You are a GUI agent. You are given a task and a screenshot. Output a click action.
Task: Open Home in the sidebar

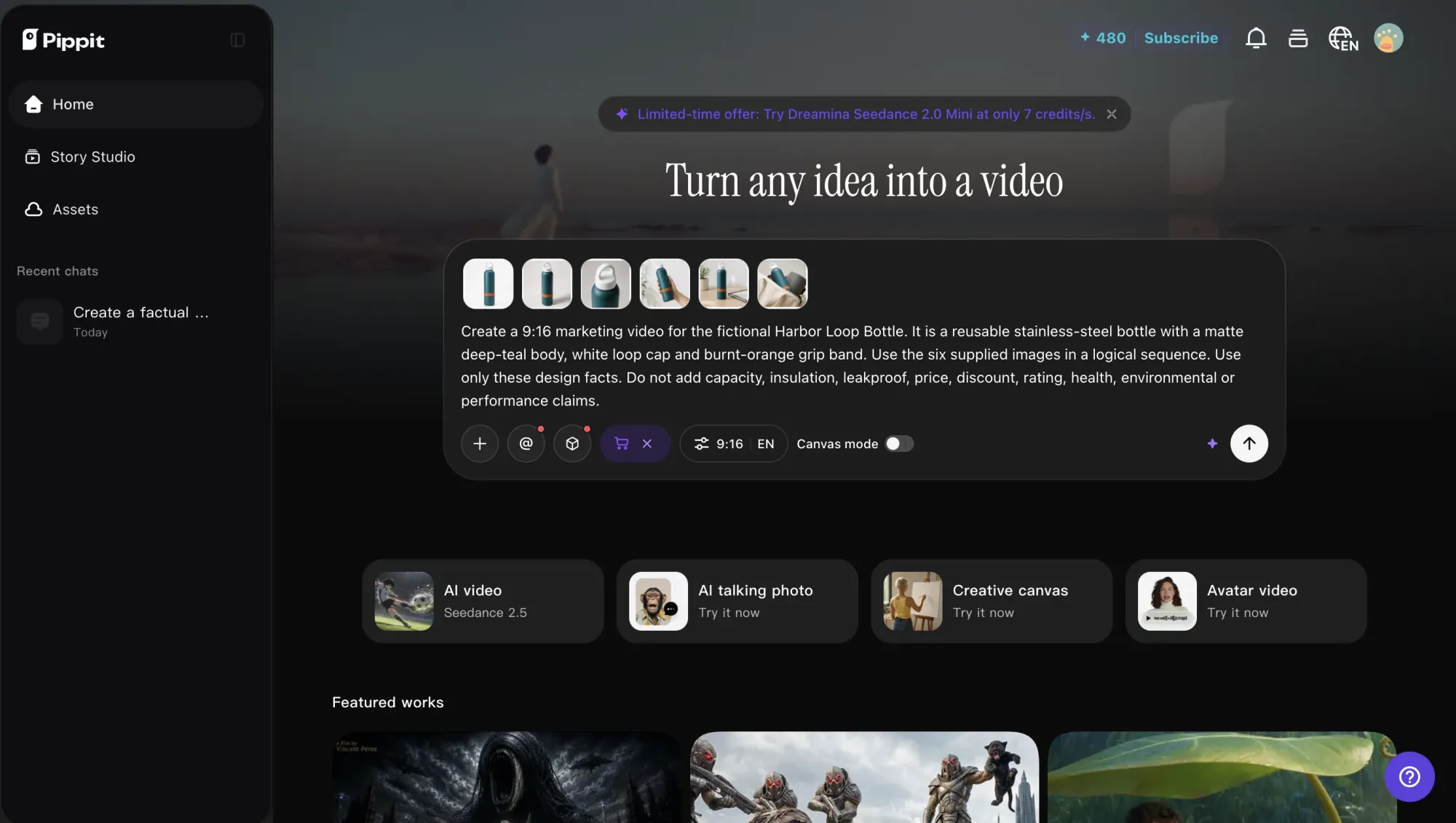point(136,104)
